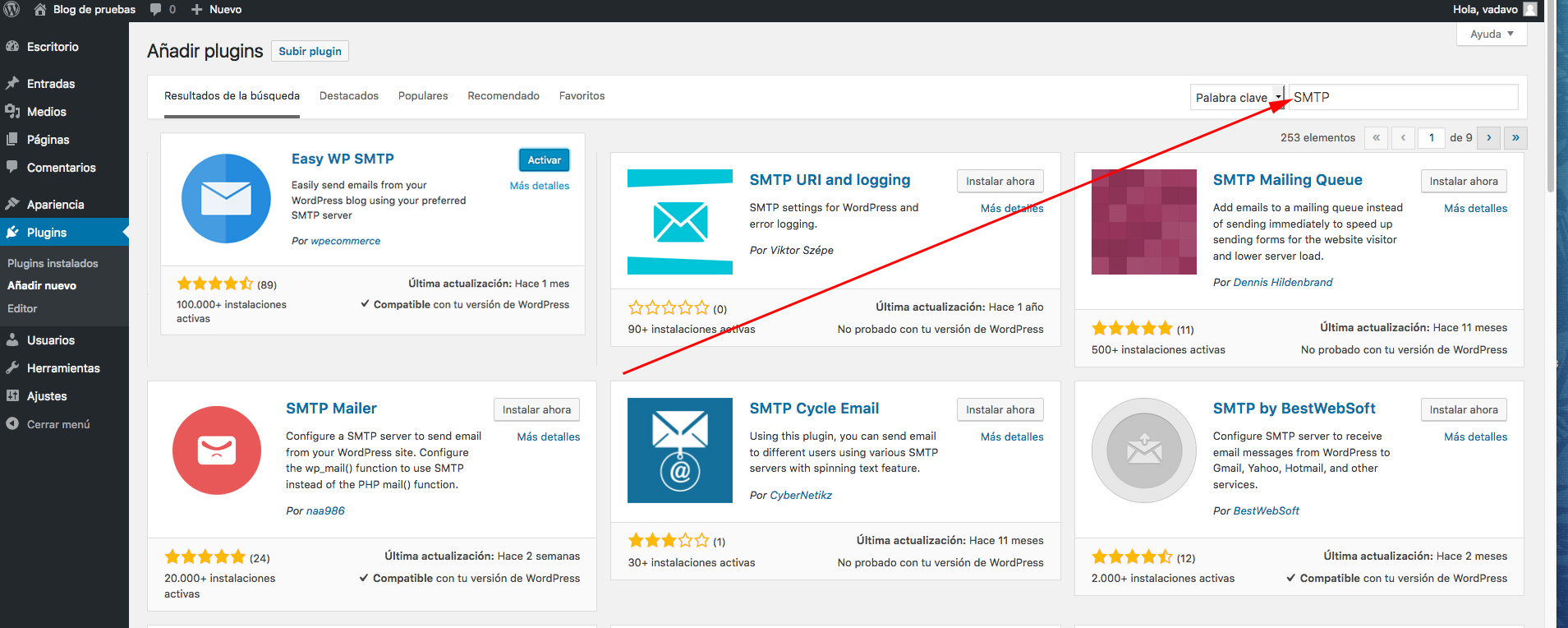The width and height of the screenshot is (1568, 628).
Task: Open the naa986 author link
Action: 325,511
